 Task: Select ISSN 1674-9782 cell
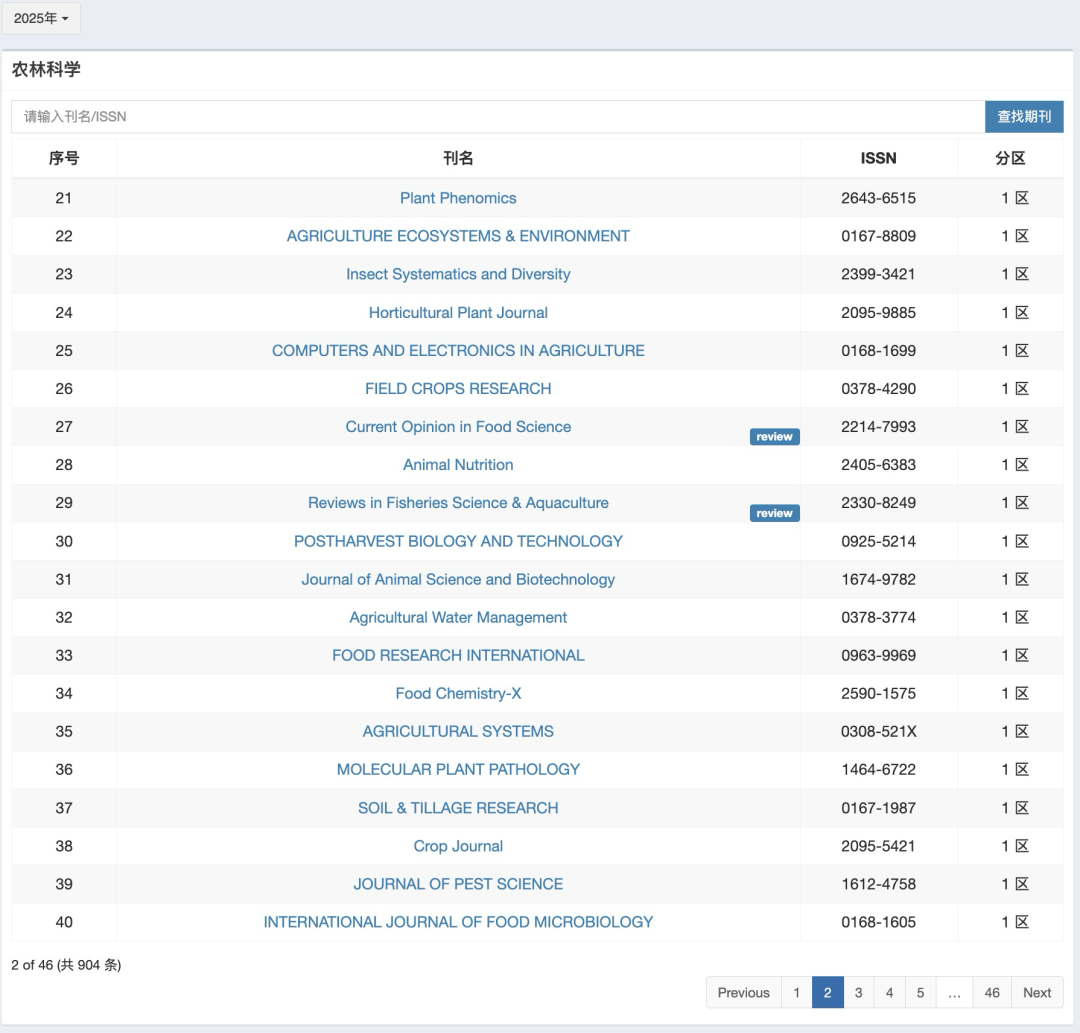tap(878, 579)
